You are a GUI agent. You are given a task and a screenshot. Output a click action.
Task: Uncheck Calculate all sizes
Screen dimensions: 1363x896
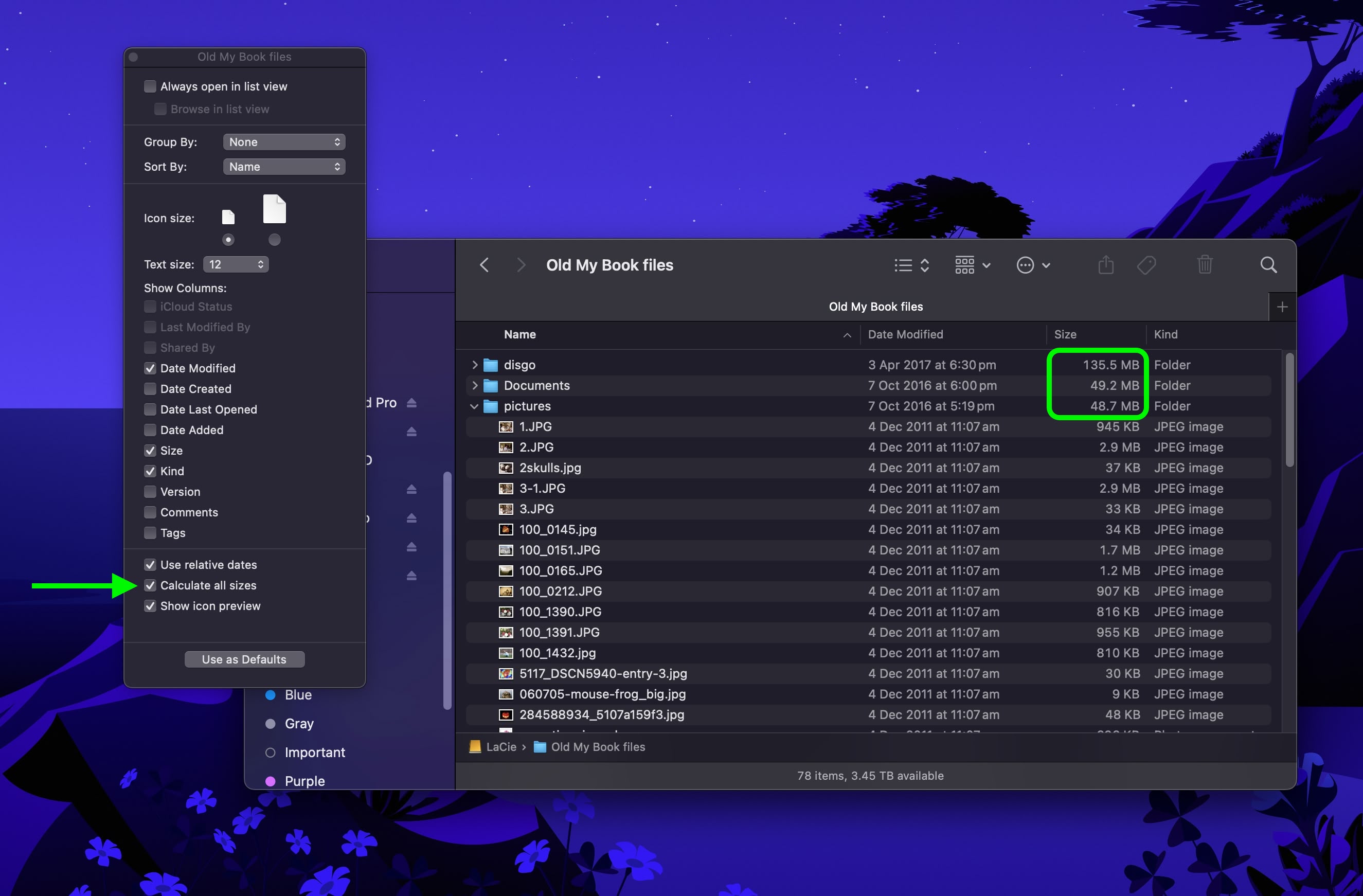click(150, 585)
